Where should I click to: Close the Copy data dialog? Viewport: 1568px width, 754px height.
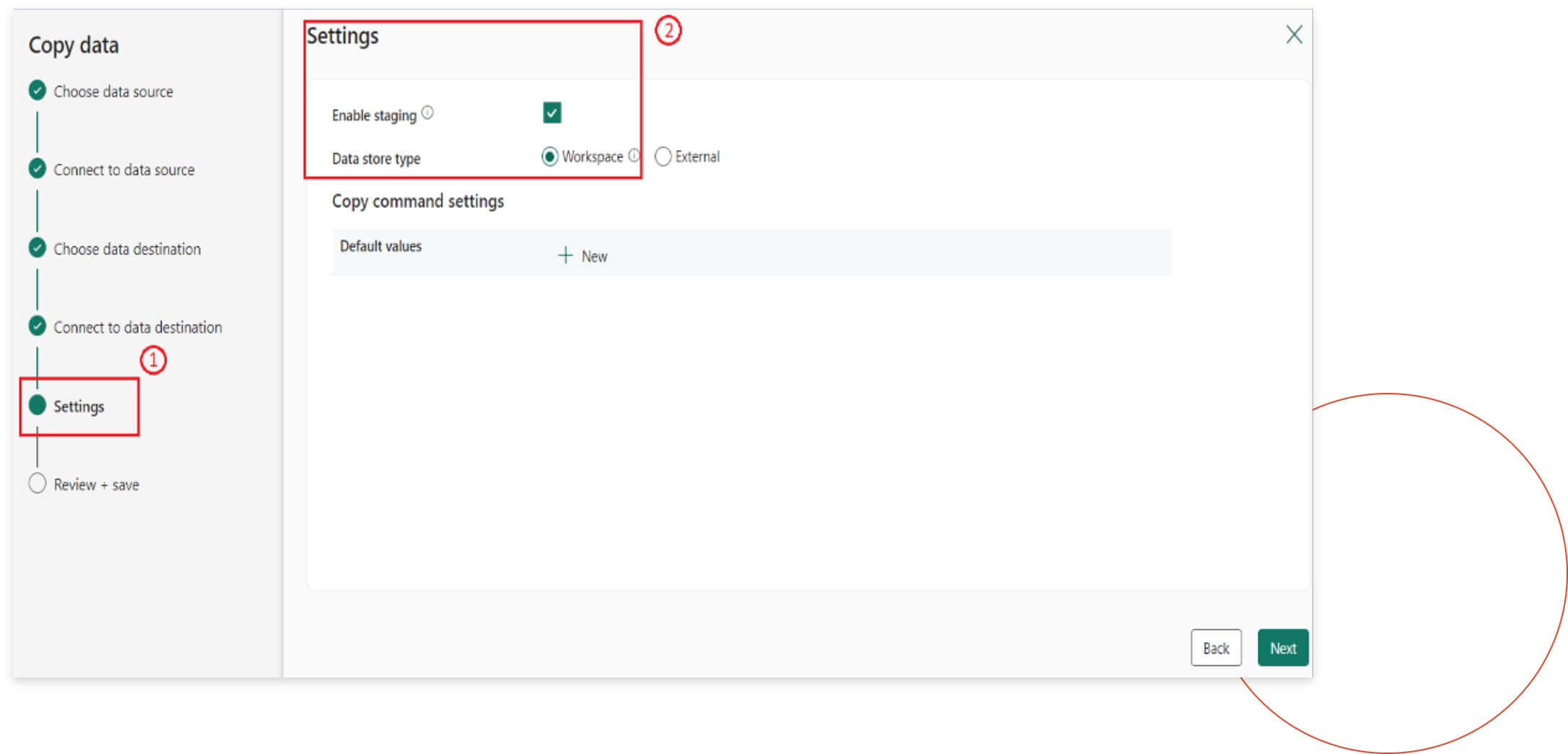1294,34
